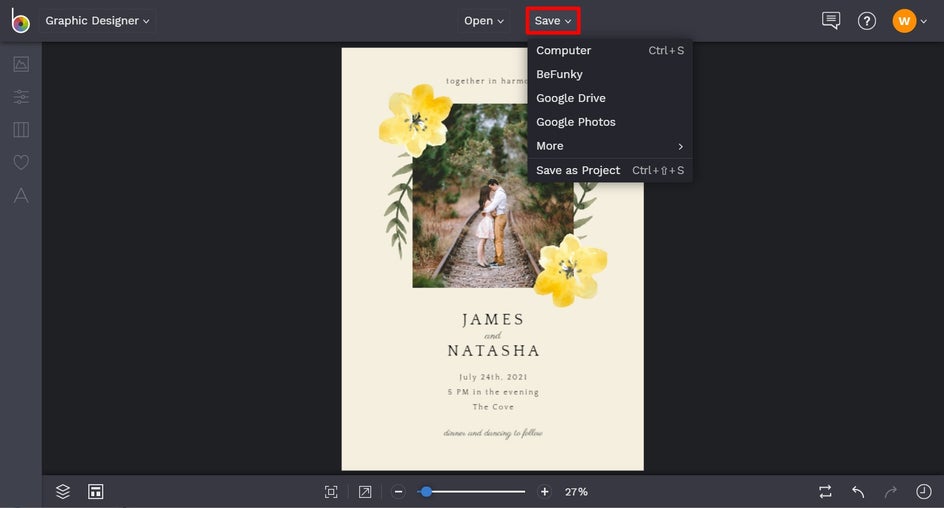Expand the Open dropdown menu
The image size is (944, 508).
484,21
